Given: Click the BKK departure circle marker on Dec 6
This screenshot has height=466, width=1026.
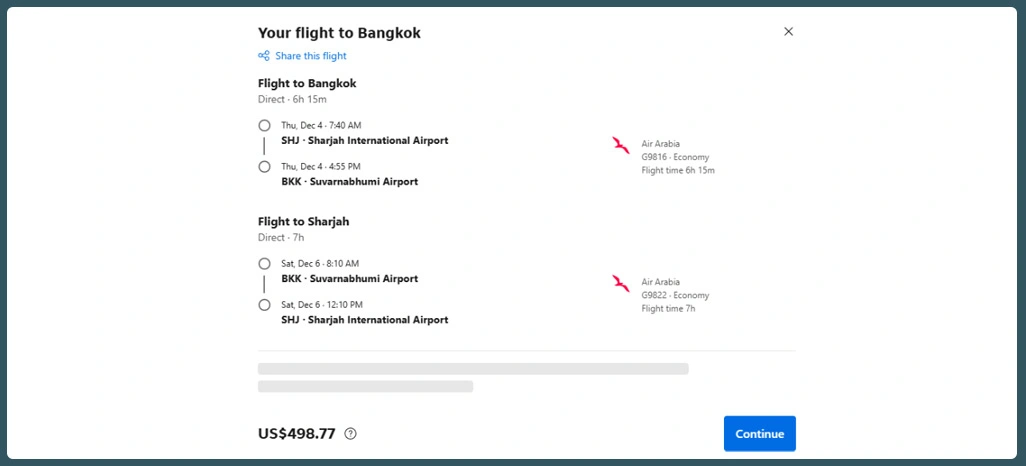Looking at the screenshot, I should coord(264,264).
